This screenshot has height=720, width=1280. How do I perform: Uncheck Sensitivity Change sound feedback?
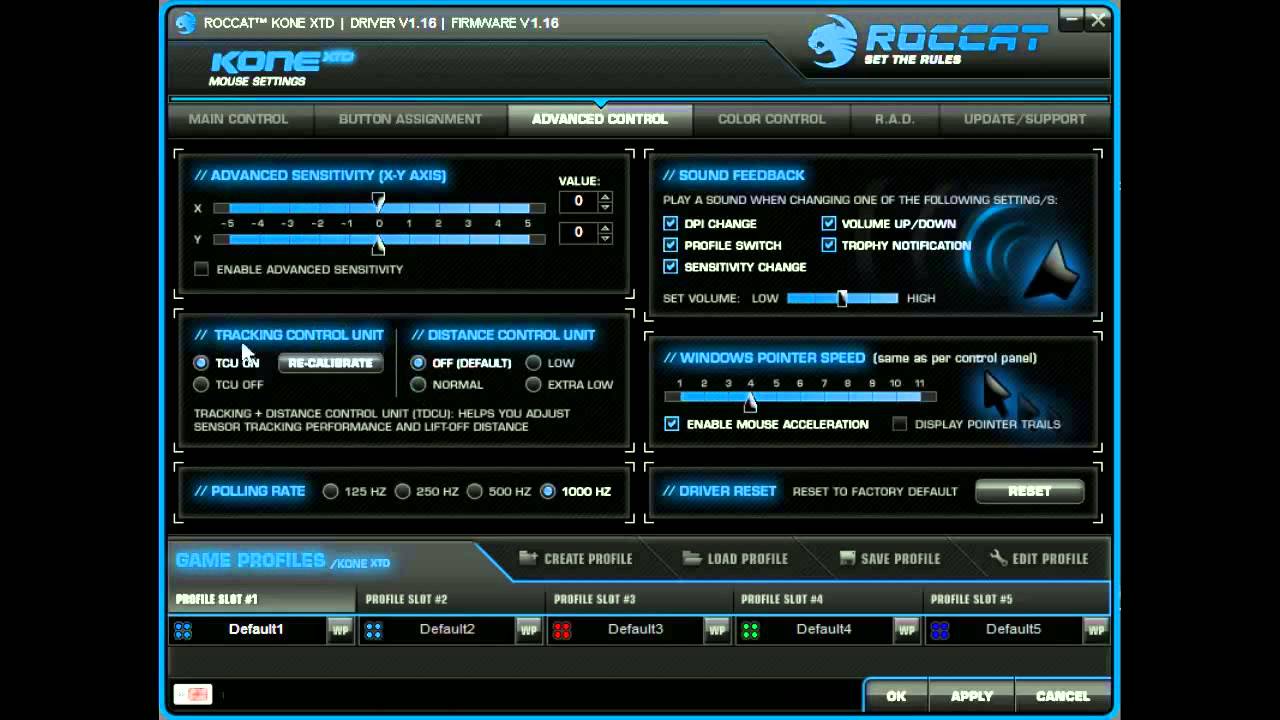(x=671, y=267)
